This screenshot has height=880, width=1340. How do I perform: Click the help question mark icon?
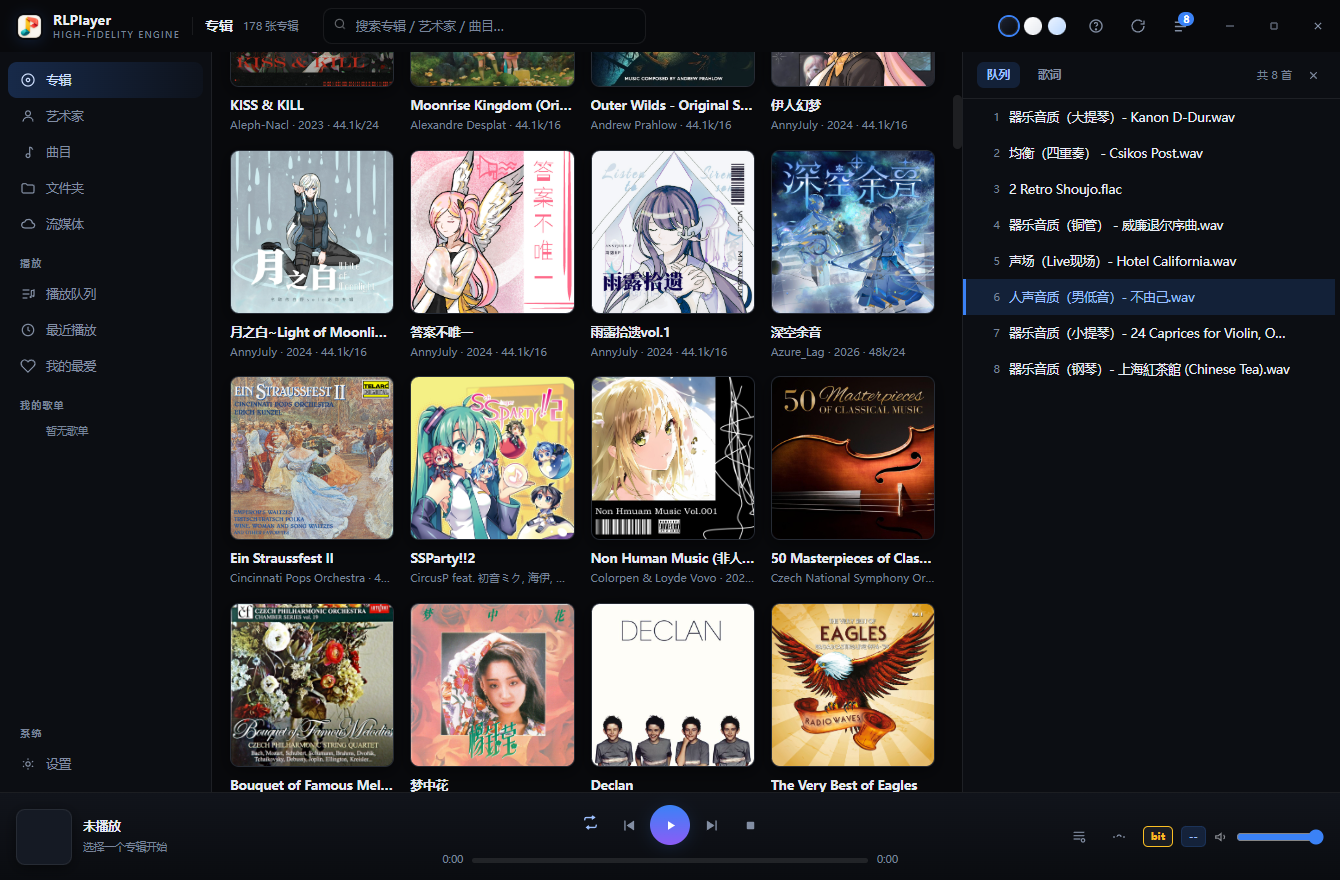click(x=1096, y=26)
